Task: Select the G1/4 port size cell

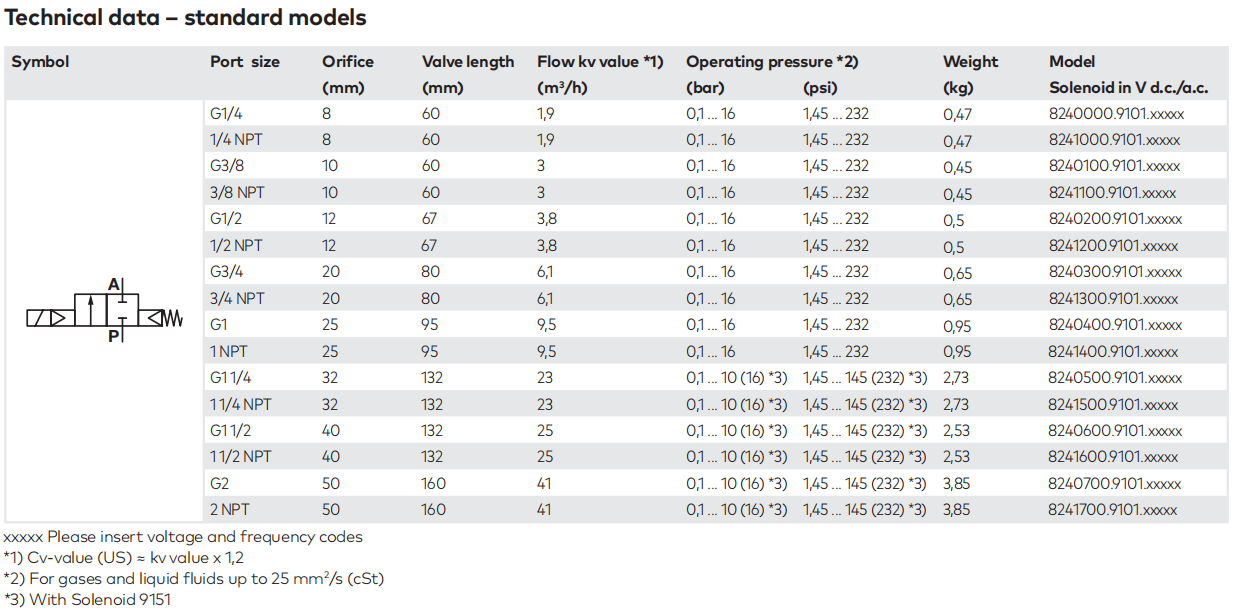Action: [x=226, y=114]
